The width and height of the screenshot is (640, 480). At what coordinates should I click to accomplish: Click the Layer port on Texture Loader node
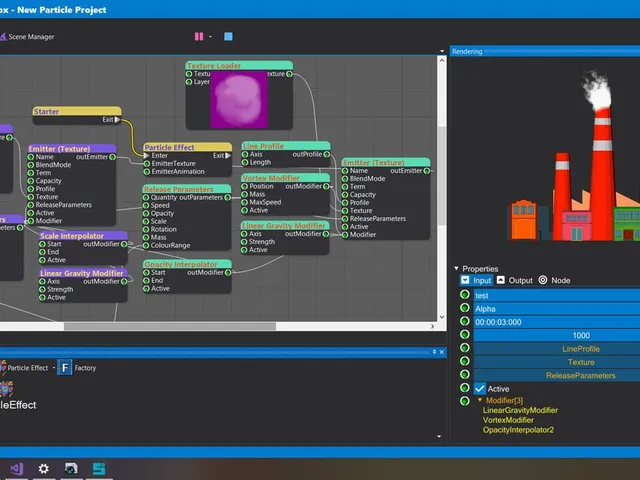189,82
